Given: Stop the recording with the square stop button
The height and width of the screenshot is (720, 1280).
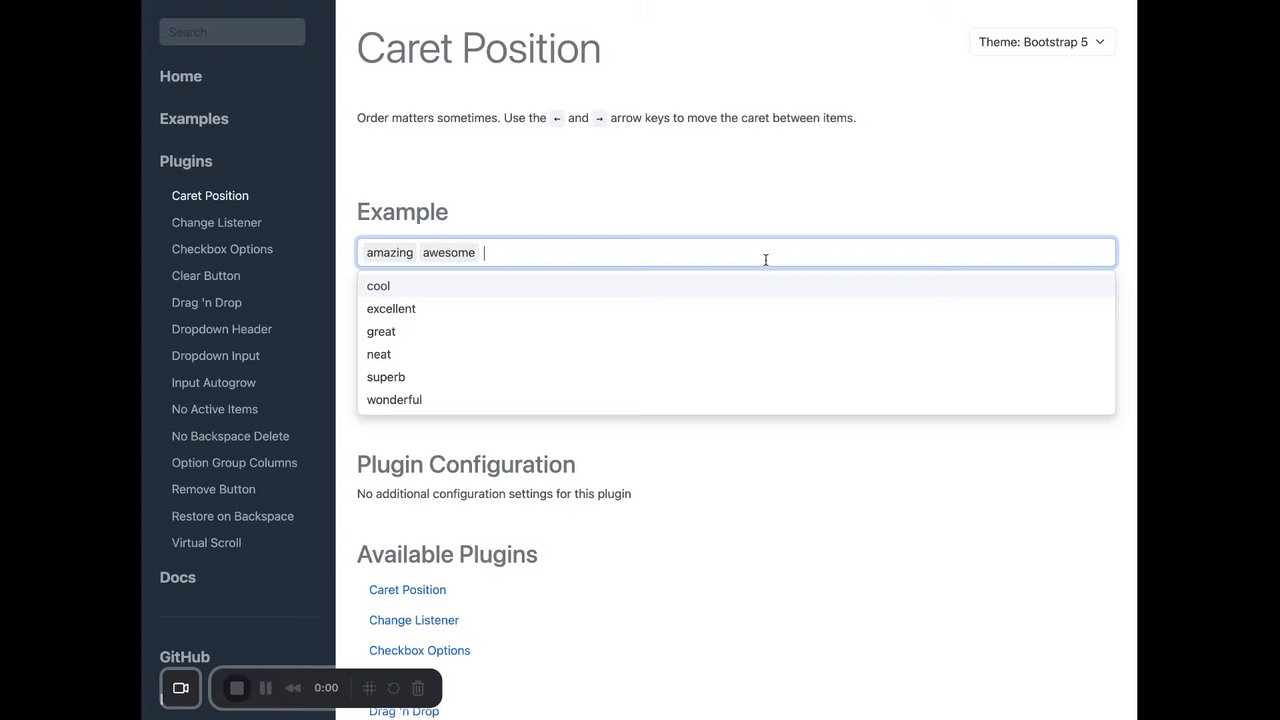Looking at the screenshot, I should pyautogui.click(x=237, y=688).
